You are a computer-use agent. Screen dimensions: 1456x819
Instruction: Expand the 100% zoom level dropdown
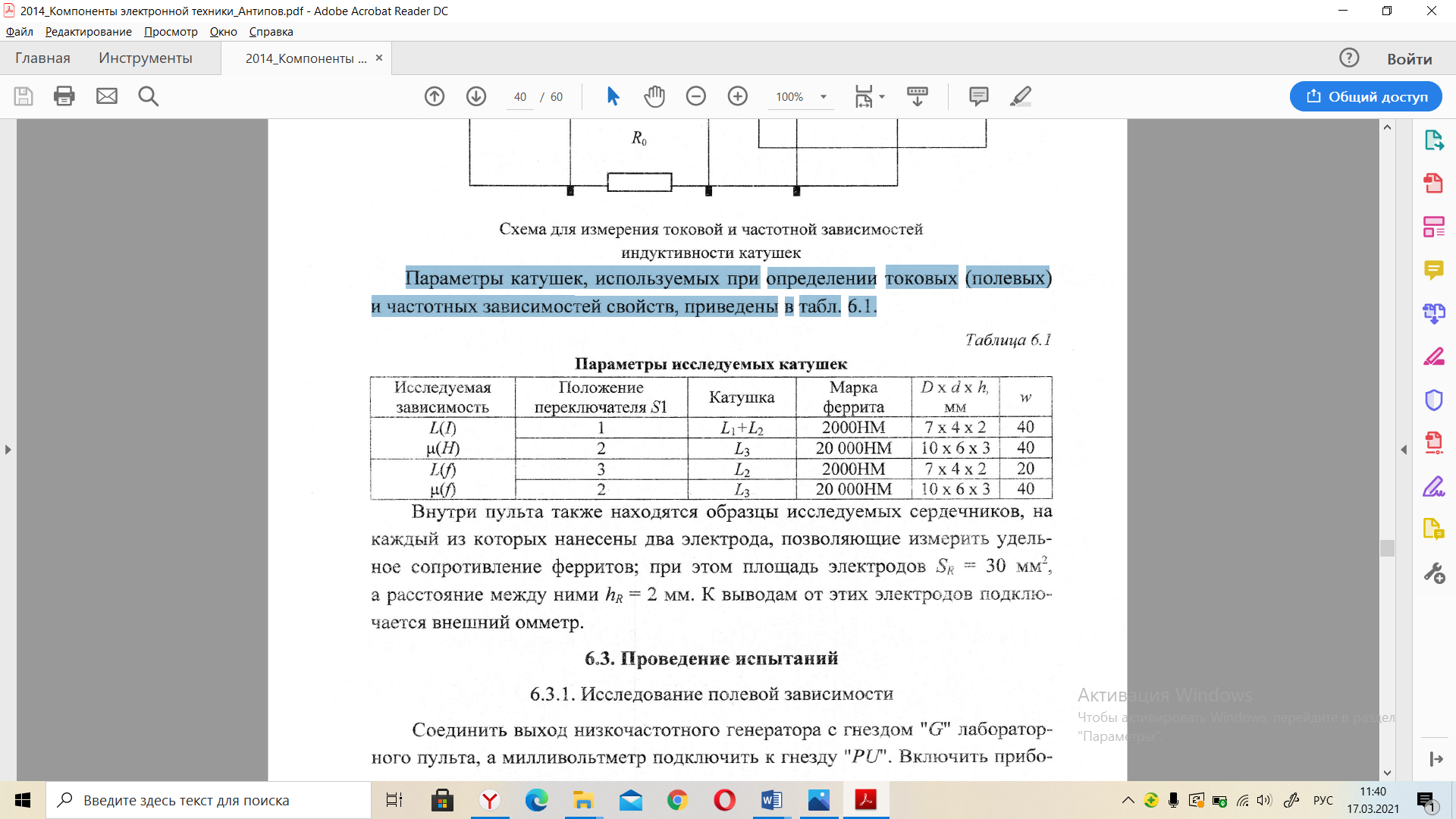click(x=824, y=97)
